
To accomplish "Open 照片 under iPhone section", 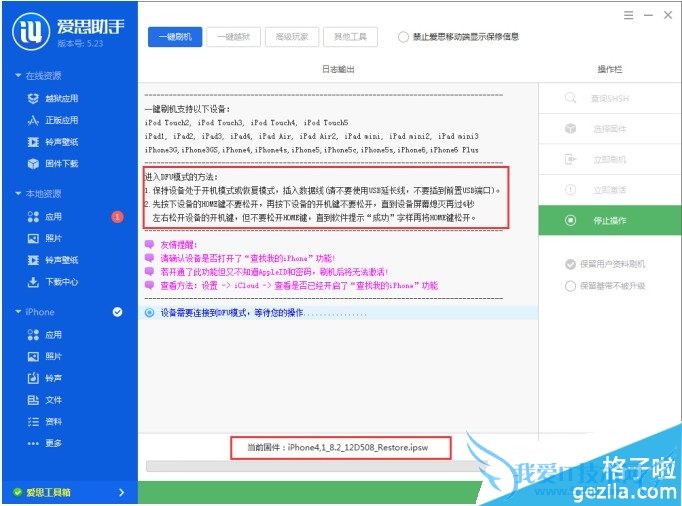I will [x=45, y=356].
